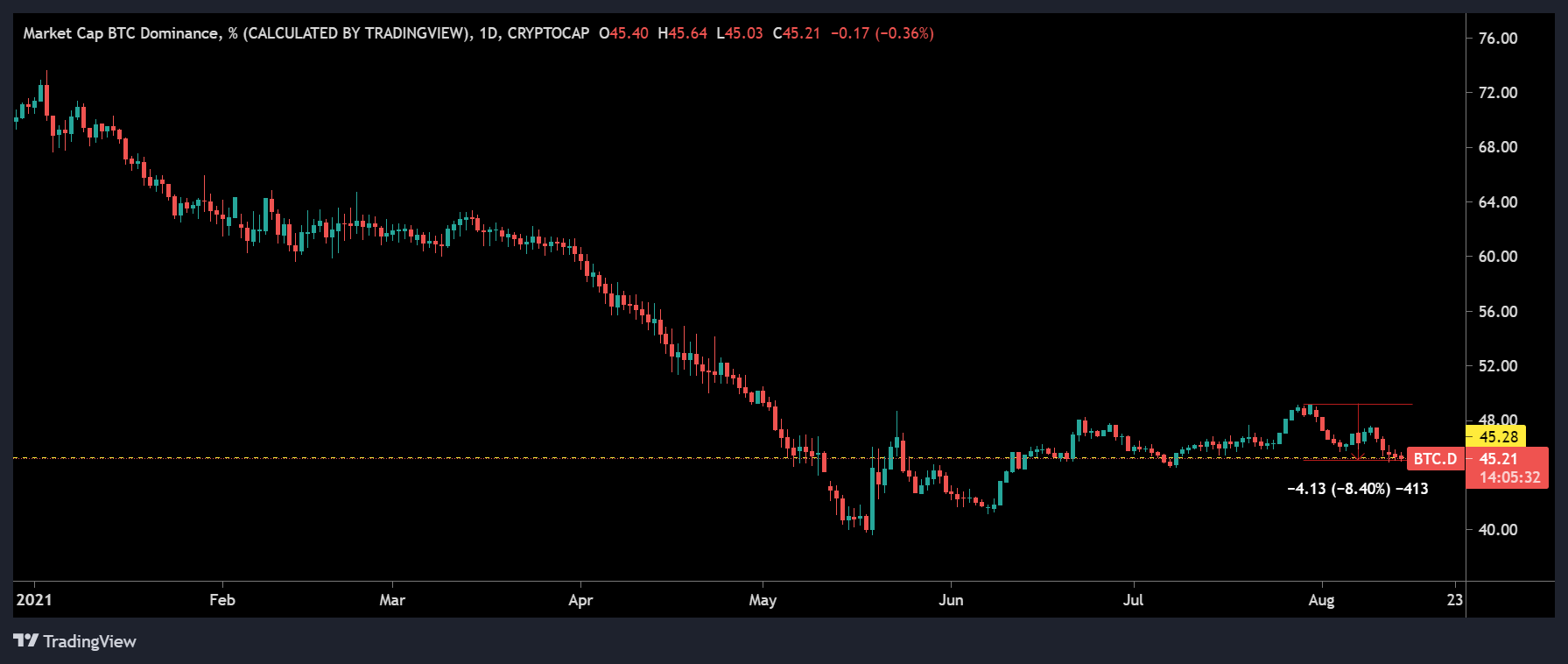The width and height of the screenshot is (1568, 664).
Task: Click the 64.00 price axis label
Action: pos(1498,201)
